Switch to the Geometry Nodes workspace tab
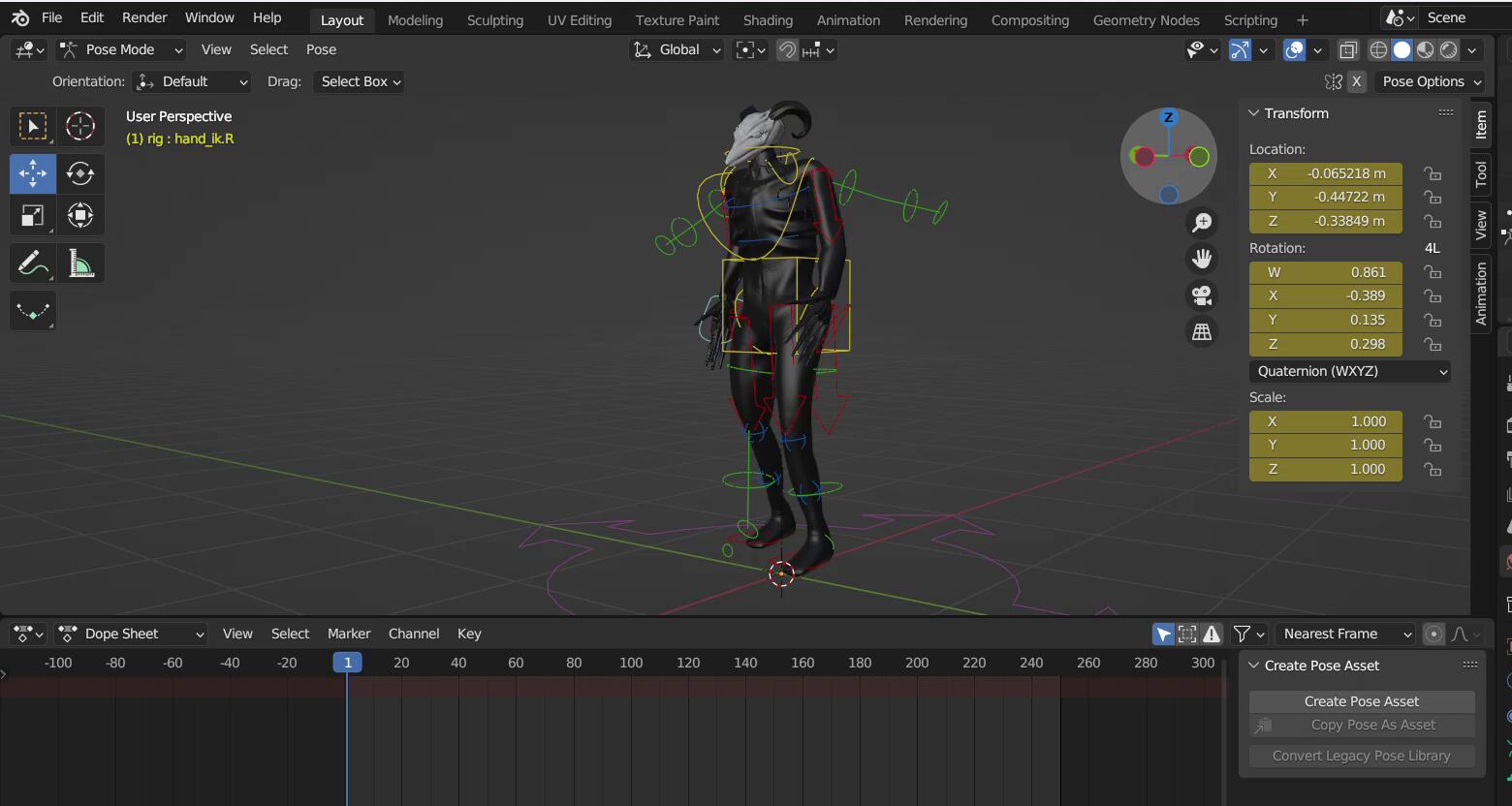1512x806 pixels. click(x=1146, y=19)
